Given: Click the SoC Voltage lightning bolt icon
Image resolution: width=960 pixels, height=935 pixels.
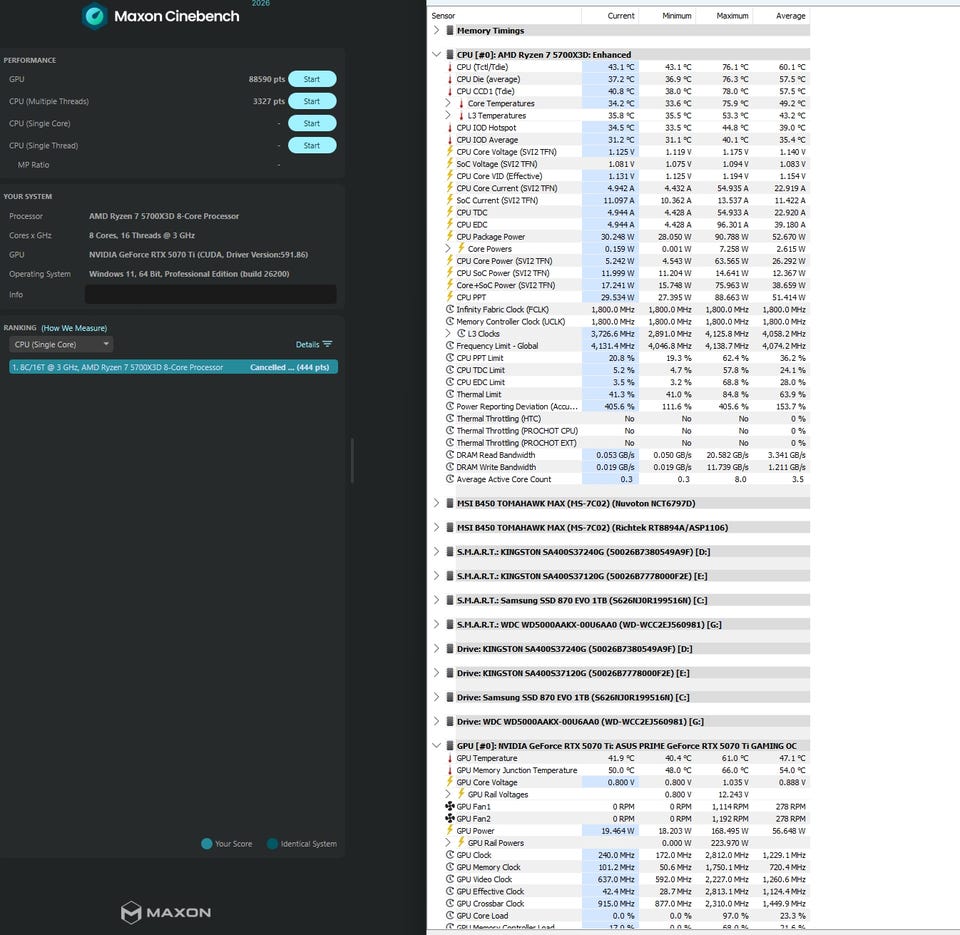Looking at the screenshot, I should click(x=450, y=163).
